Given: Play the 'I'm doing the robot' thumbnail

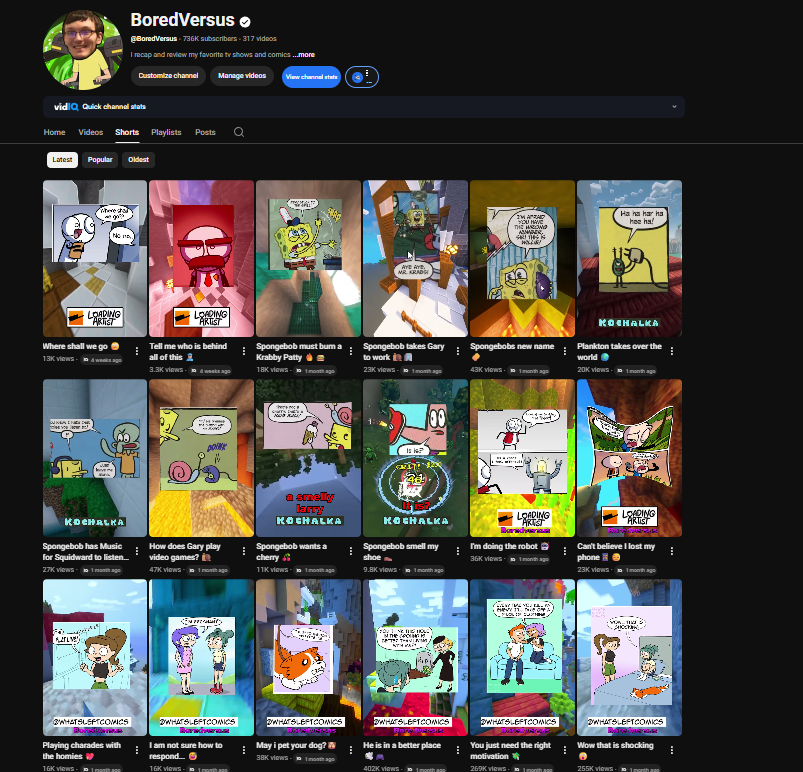Looking at the screenshot, I should 522,458.
